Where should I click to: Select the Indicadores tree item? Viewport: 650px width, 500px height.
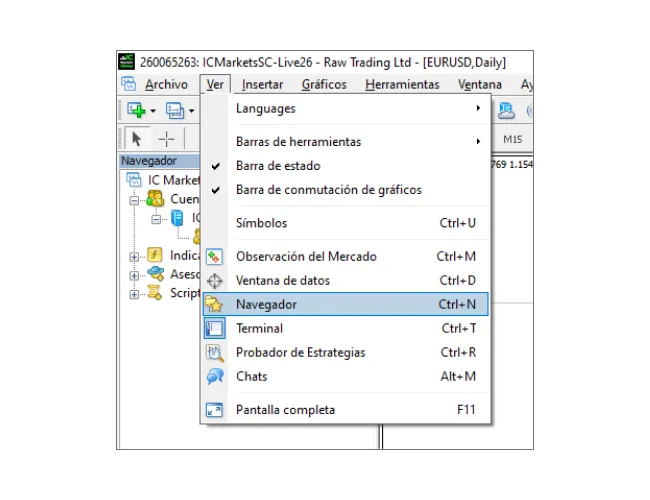(185, 255)
